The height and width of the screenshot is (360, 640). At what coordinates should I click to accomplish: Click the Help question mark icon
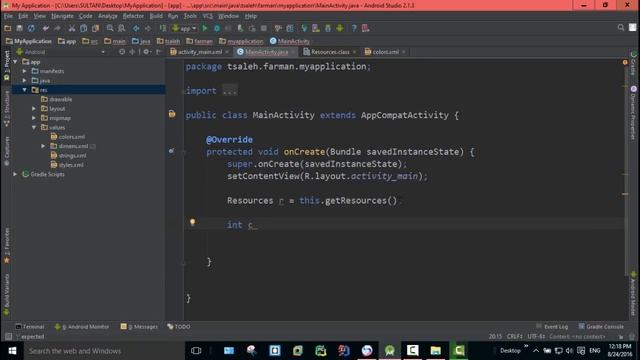click(354, 28)
